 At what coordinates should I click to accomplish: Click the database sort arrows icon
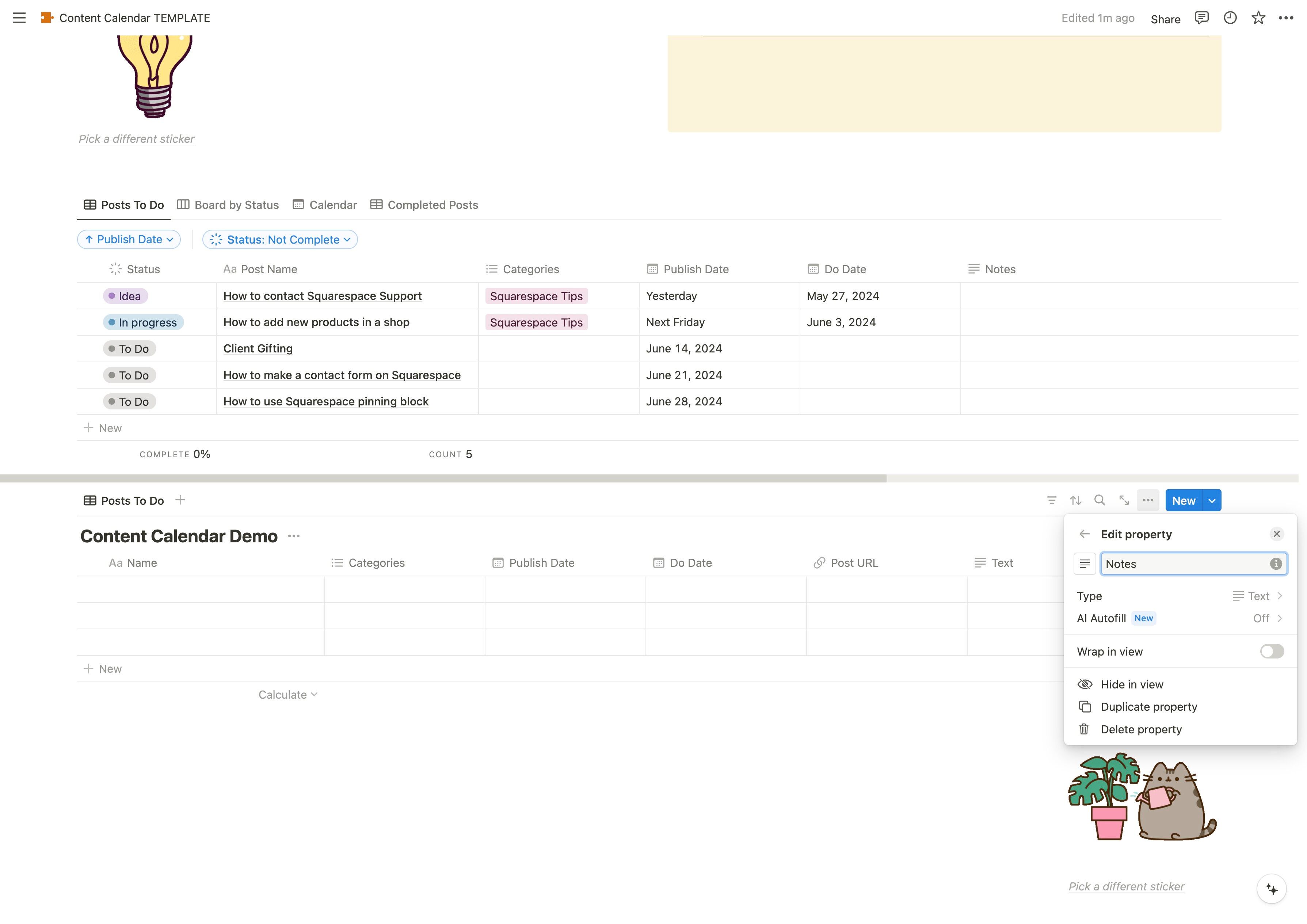pyautogui.click(x=1075, y=500)
